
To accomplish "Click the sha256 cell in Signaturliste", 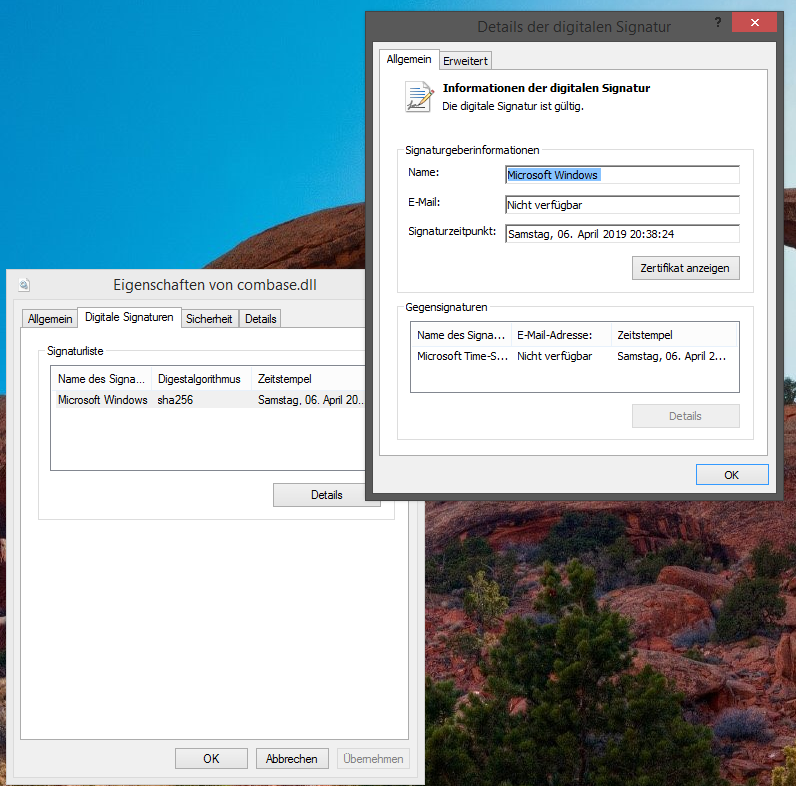I will pos(175,400).
